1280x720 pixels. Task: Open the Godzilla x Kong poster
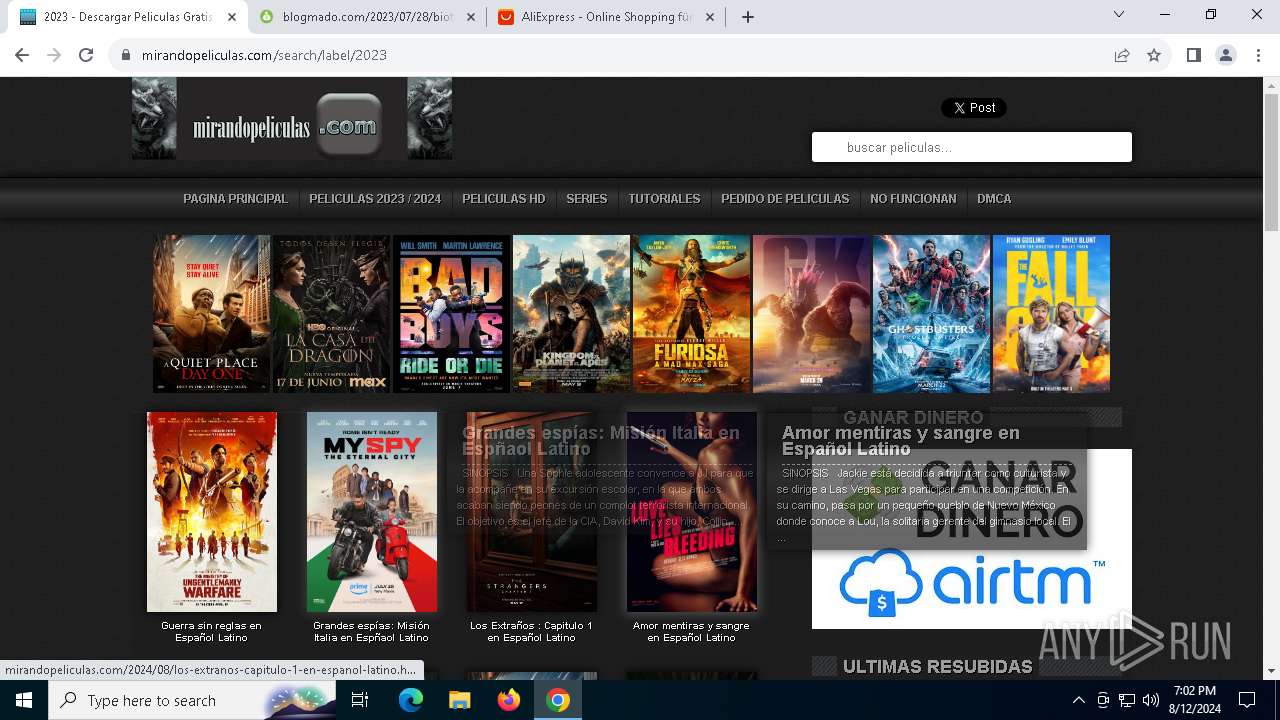tap(811, 314)
